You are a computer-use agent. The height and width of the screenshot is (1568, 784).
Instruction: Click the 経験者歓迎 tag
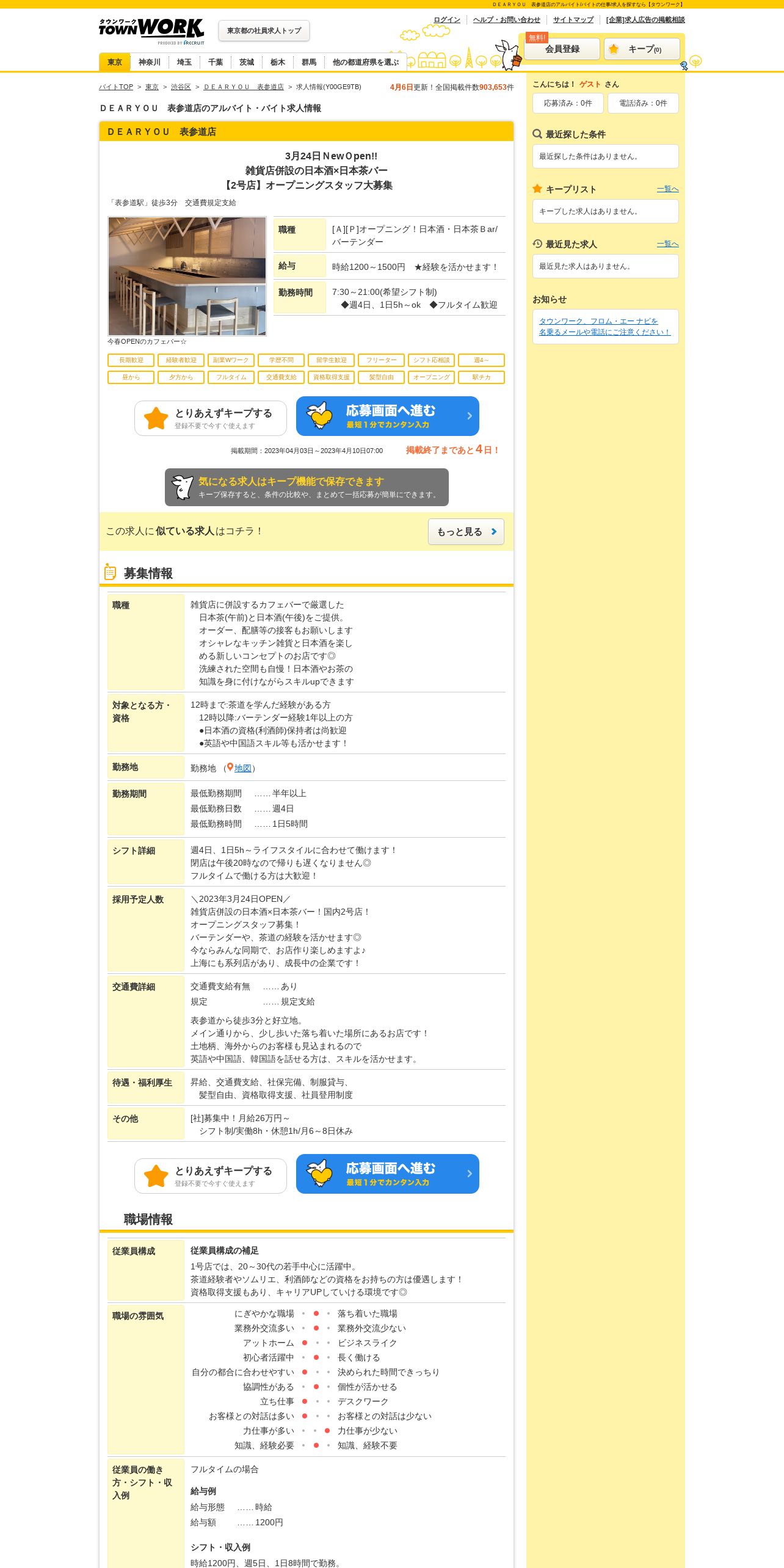(181, 360)
